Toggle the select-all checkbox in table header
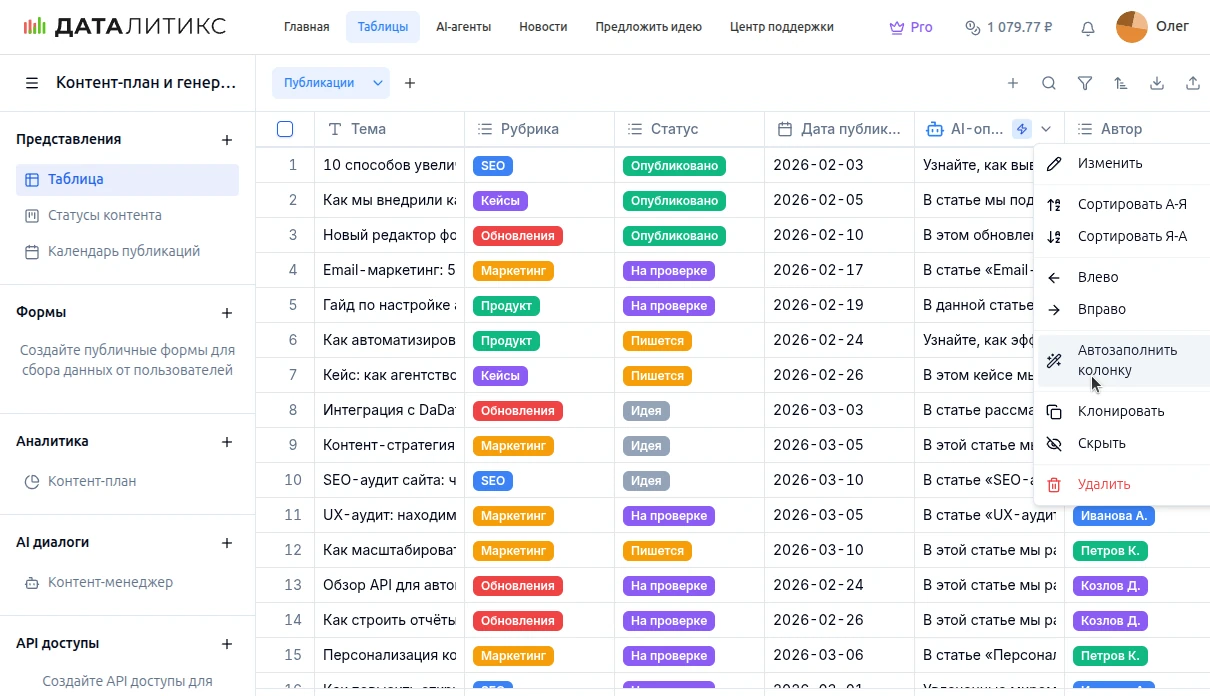This screenshot has width=1210, height=696. (x=285, y=129)
